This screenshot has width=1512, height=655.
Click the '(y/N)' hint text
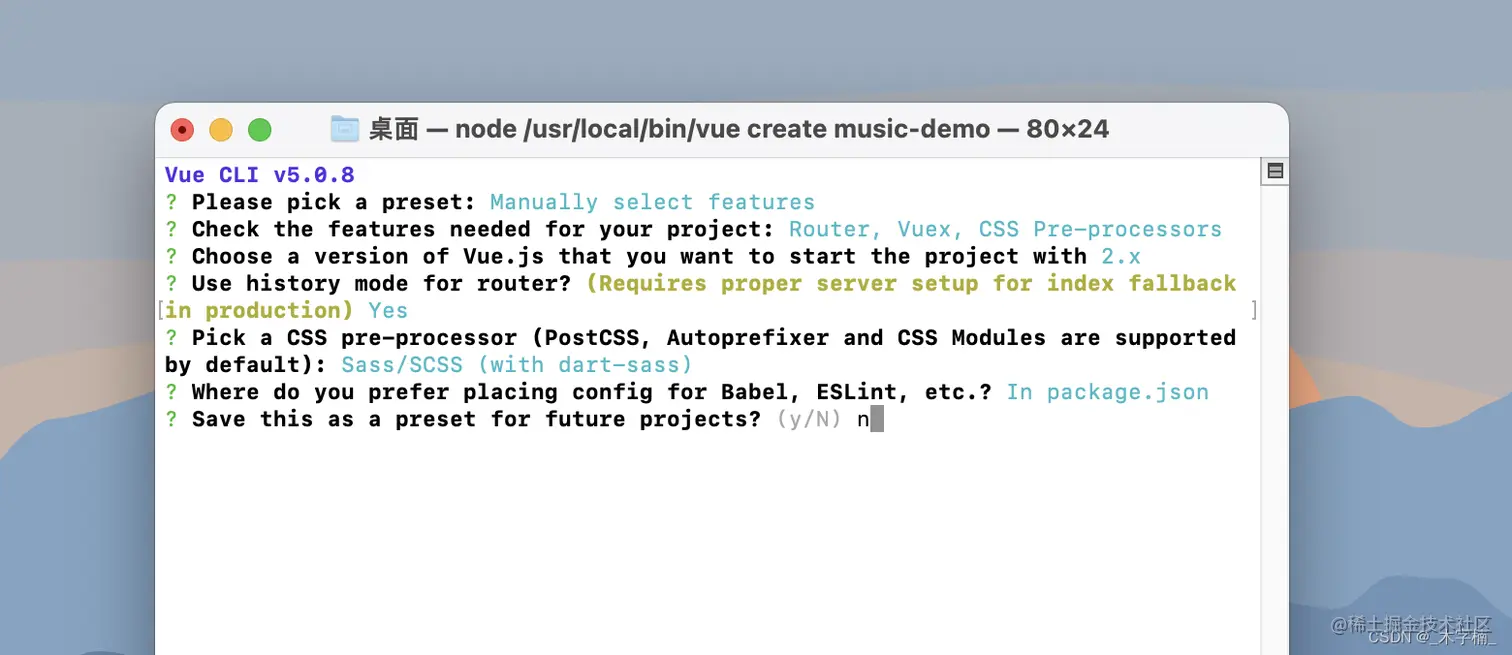coord(808,419)
